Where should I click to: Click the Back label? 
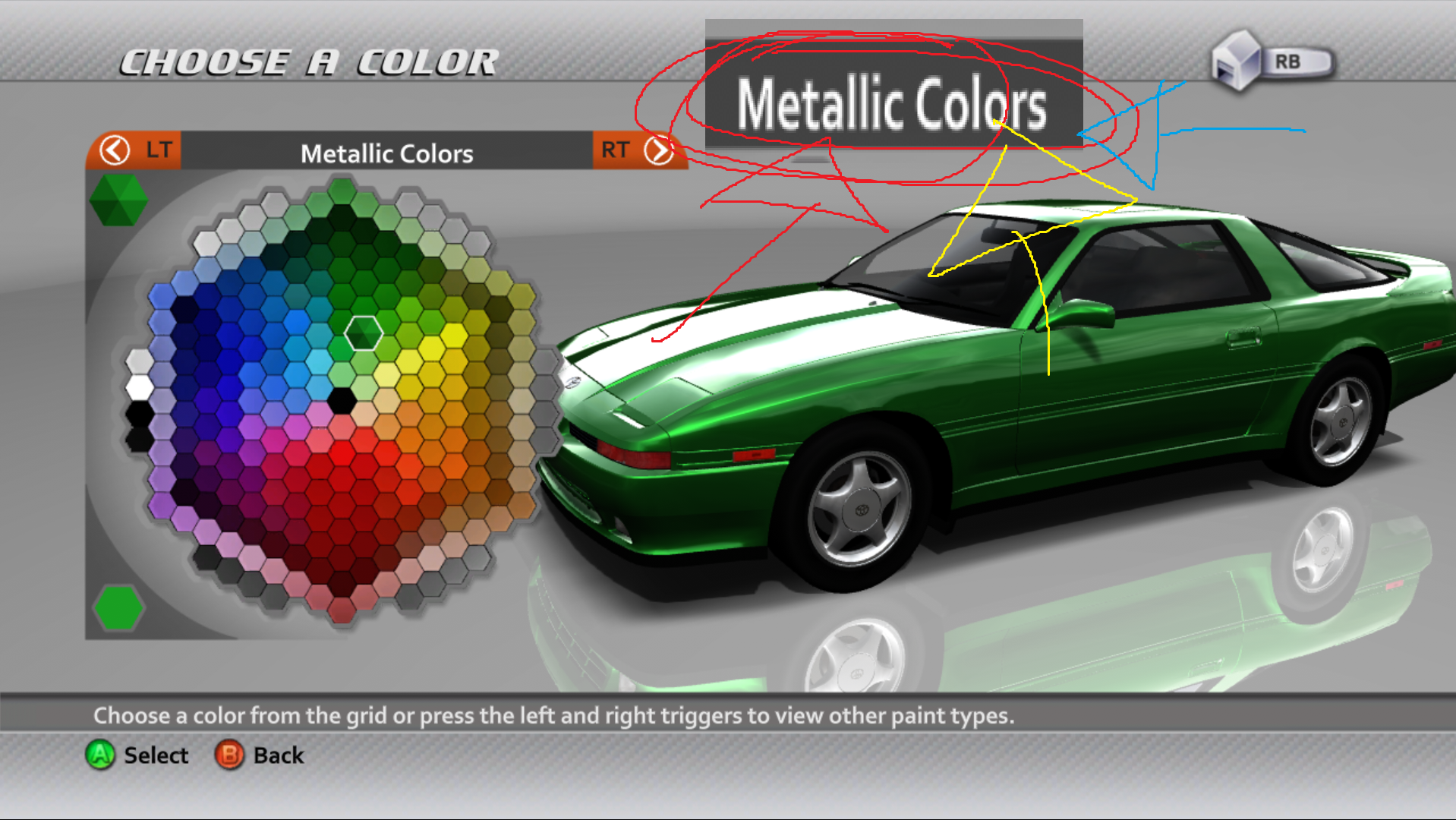click(x=279, y=755)
